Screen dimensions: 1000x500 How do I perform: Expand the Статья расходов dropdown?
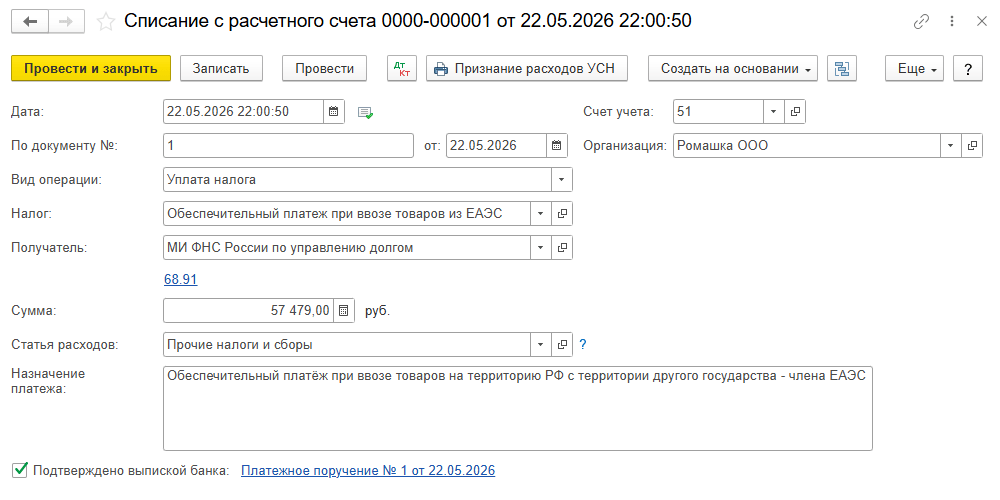click(541, 344)
